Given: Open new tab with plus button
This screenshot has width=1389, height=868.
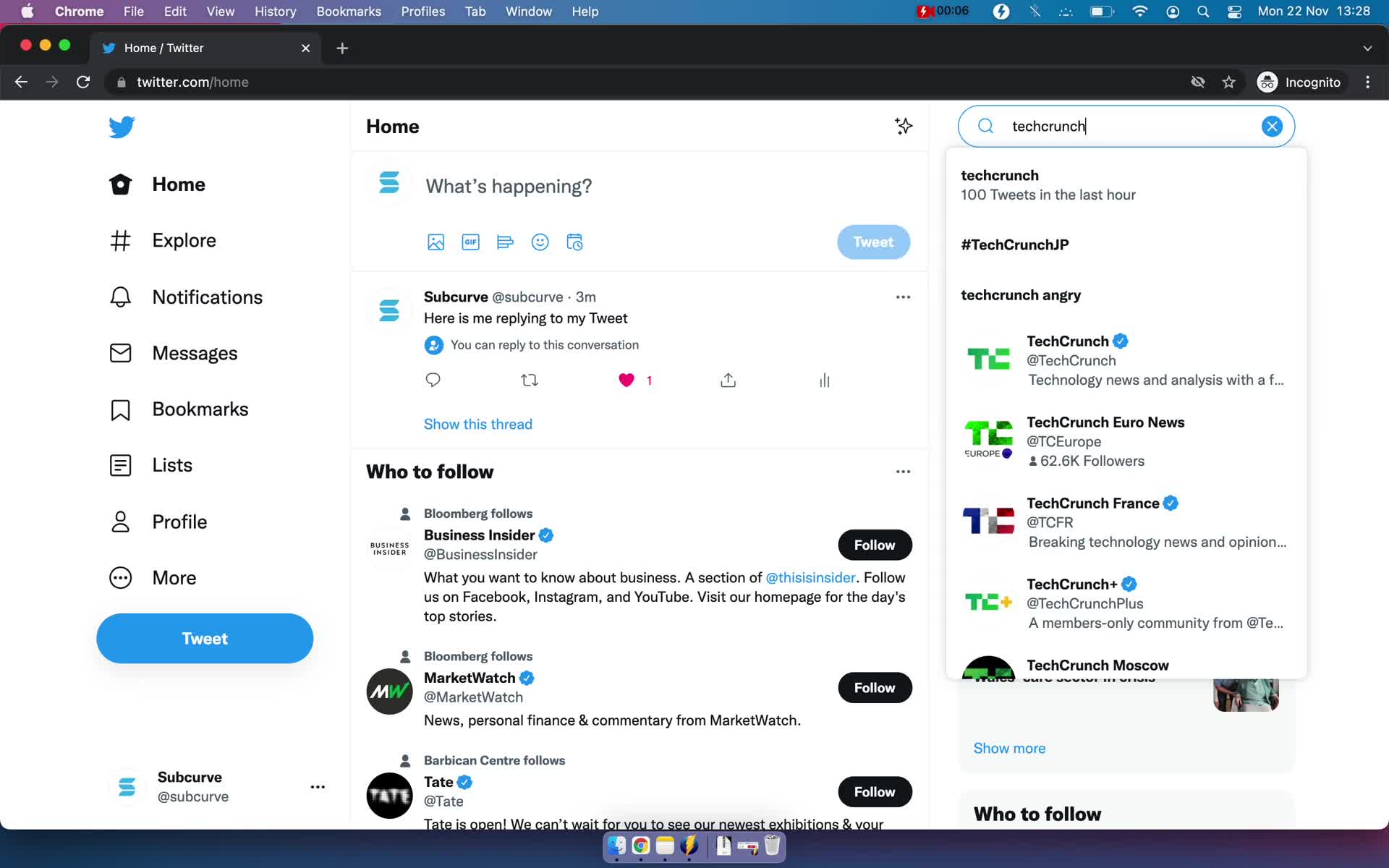Looking at the screenshot, I should (342, 48).
